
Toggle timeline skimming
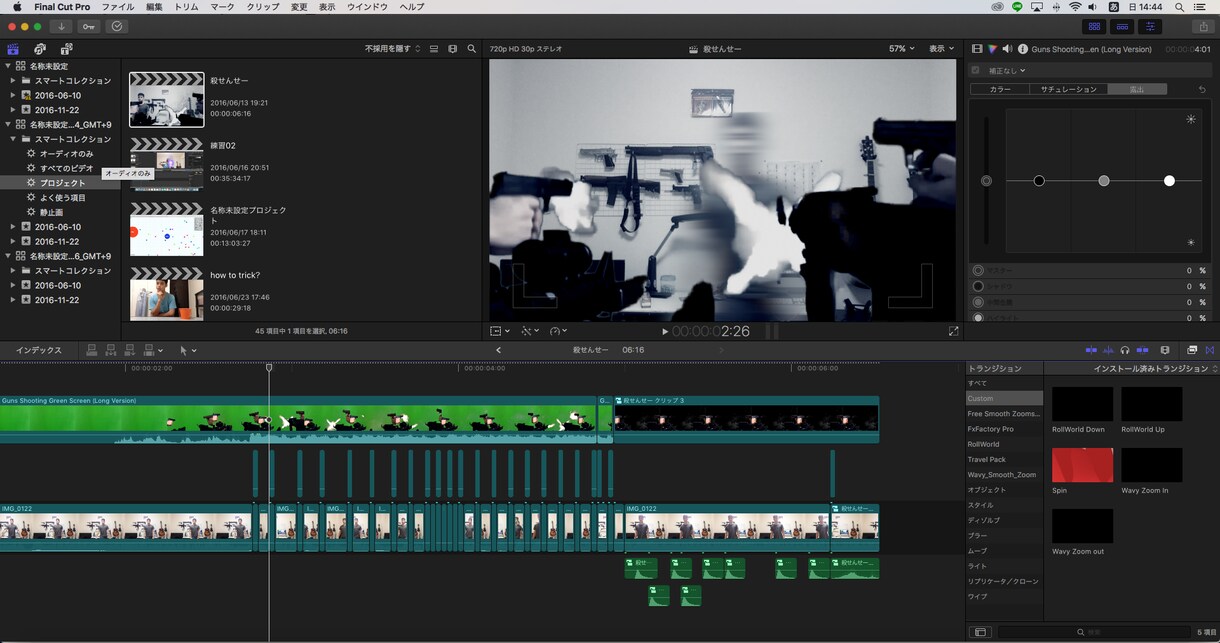click(1091, 350)
